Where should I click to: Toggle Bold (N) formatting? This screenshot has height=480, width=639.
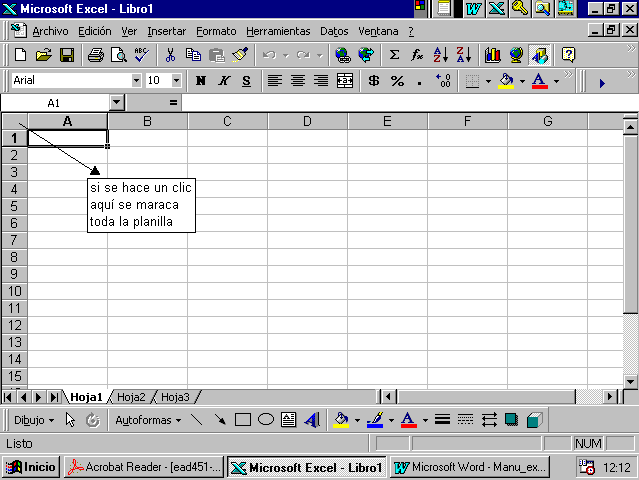(201, 81)
